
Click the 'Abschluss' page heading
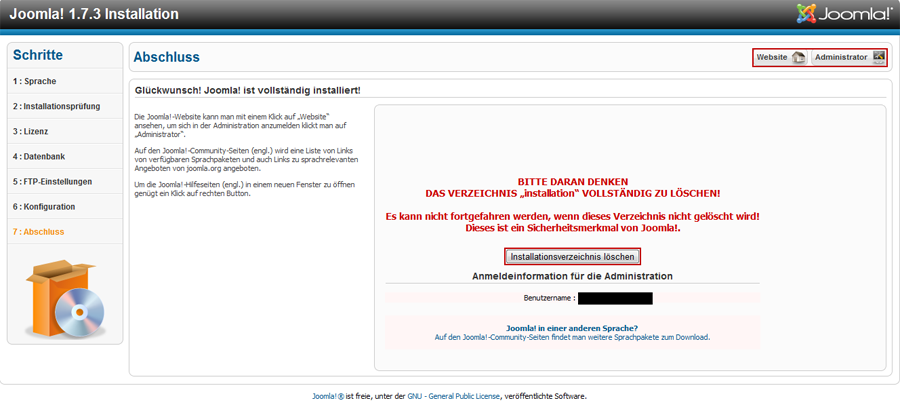click(166, 57)
